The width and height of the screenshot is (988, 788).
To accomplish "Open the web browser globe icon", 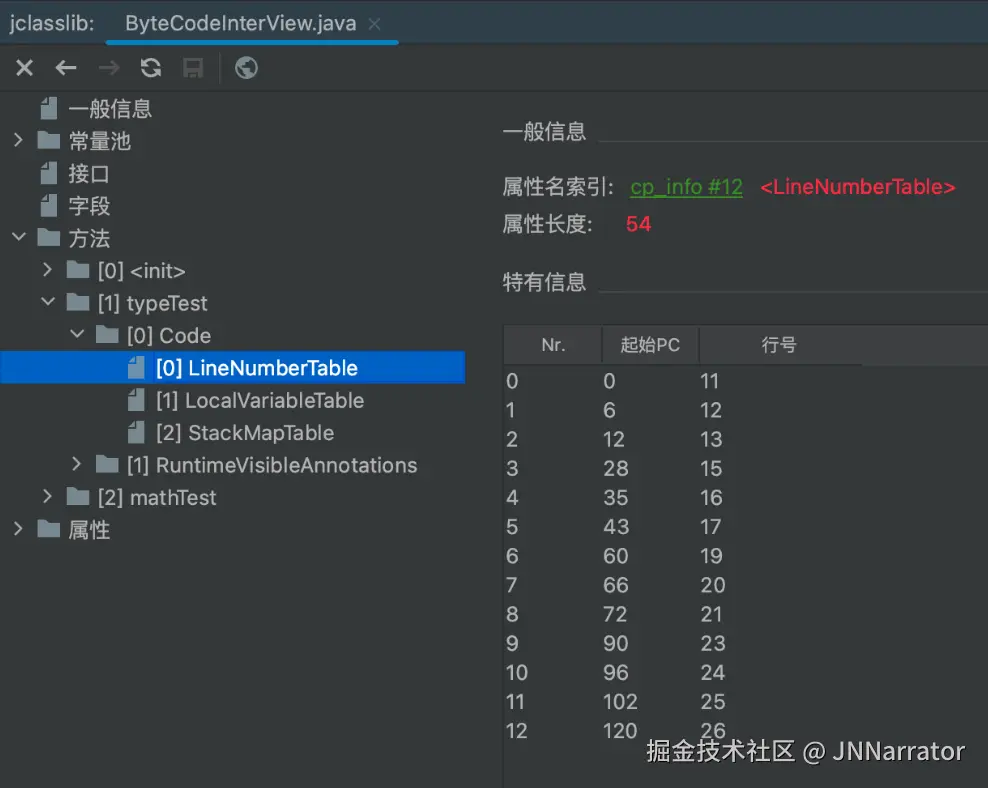I will [246, 67].
